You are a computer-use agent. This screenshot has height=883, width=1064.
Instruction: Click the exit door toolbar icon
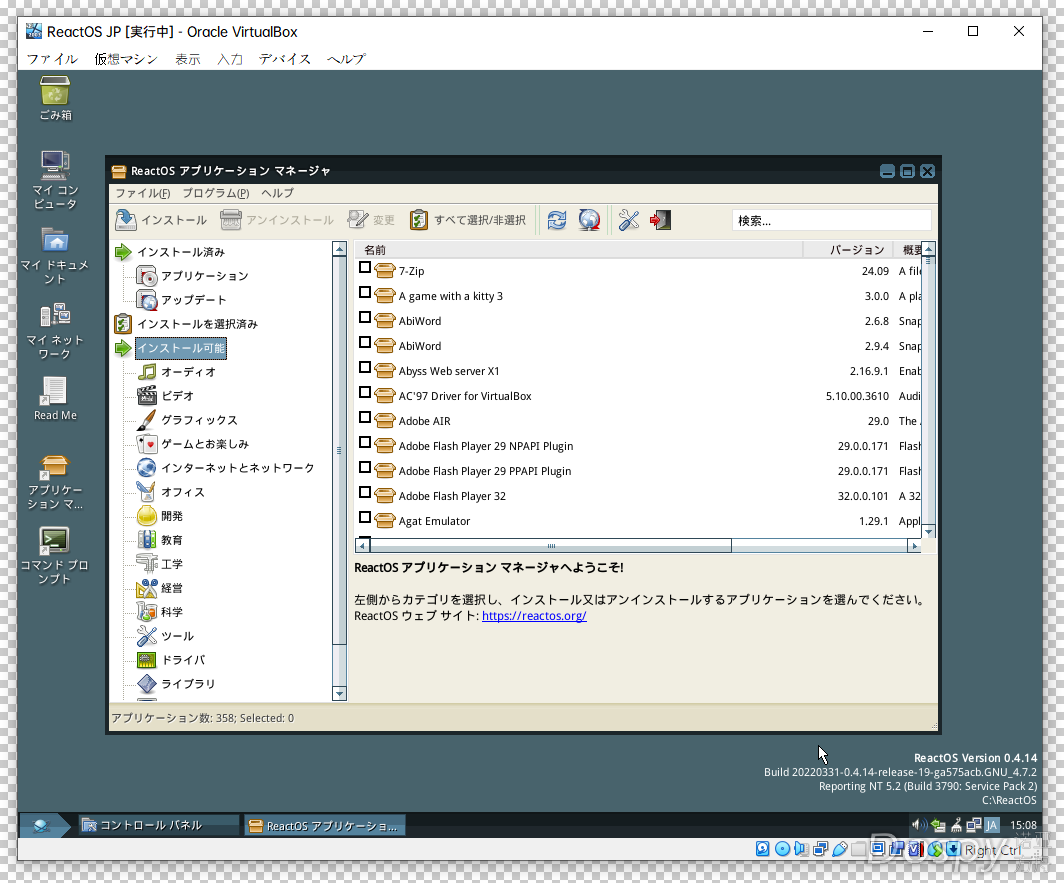[660, 220]
